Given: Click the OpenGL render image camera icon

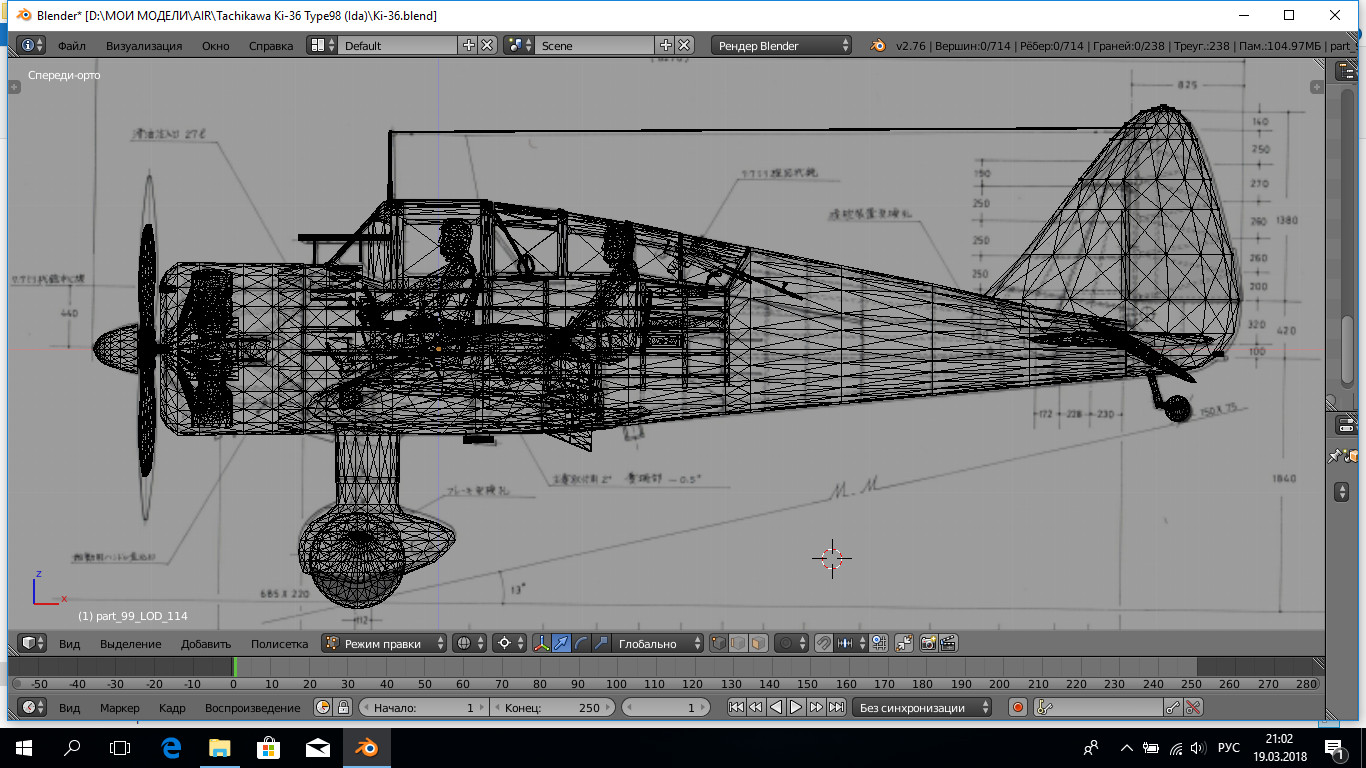Looking at the screenshot, I should 928,644.
